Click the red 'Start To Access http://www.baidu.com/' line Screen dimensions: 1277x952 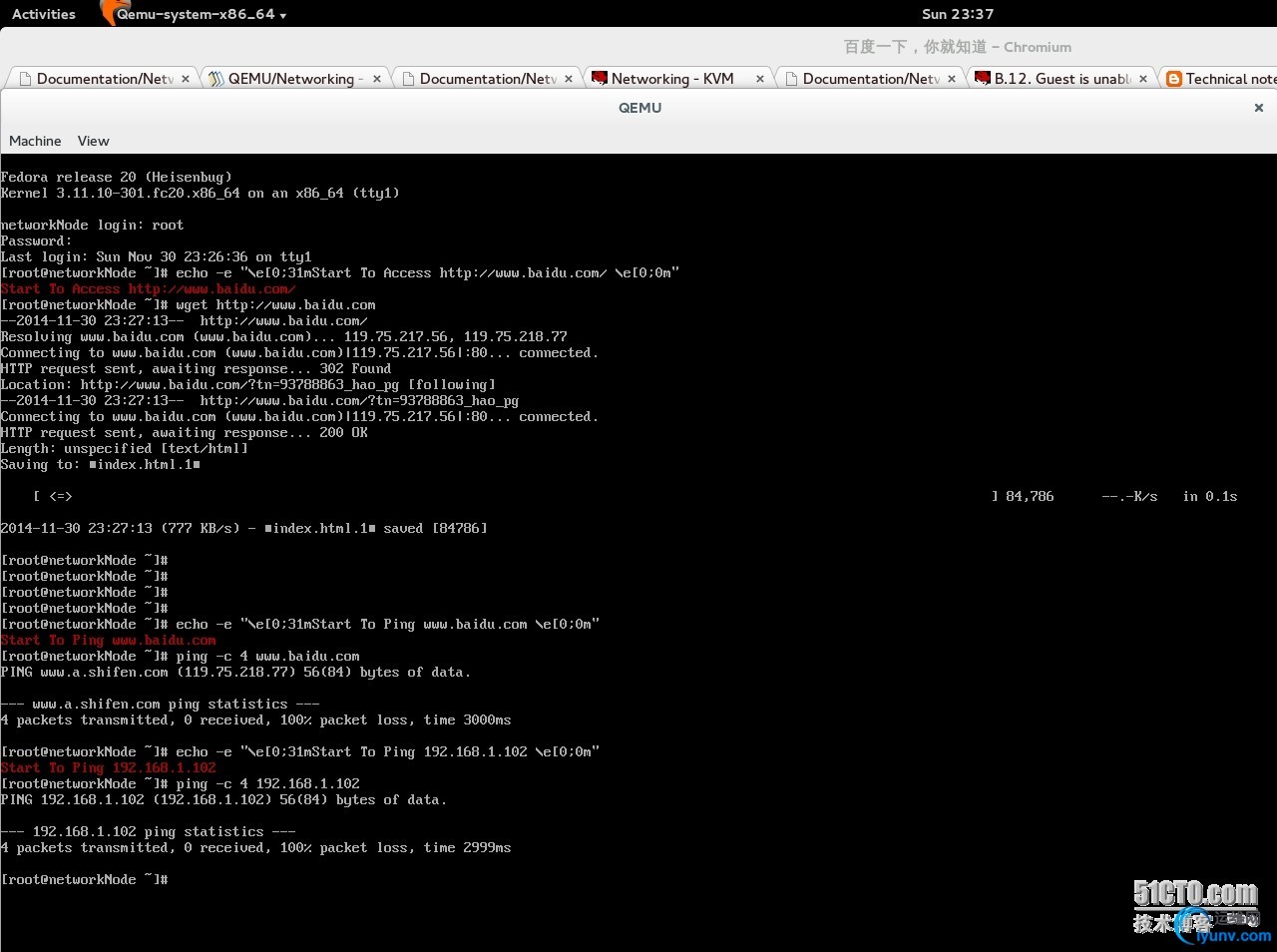(x=149, y=289)
